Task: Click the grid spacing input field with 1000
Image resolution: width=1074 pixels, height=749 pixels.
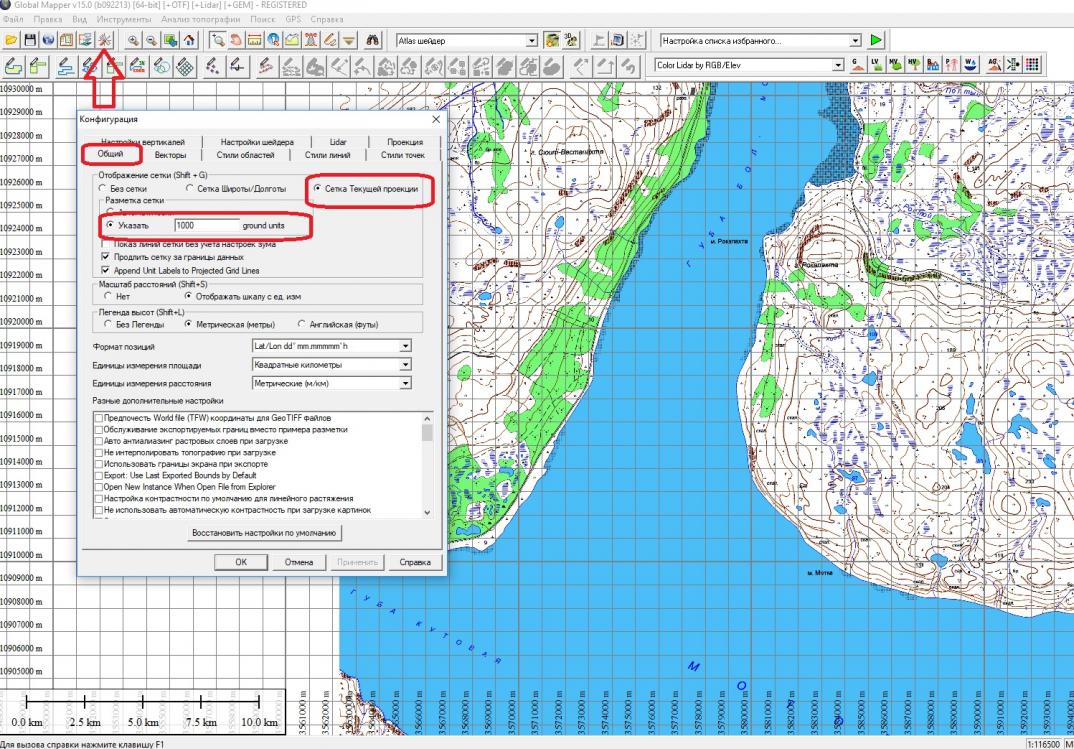Action: point(206,226)
